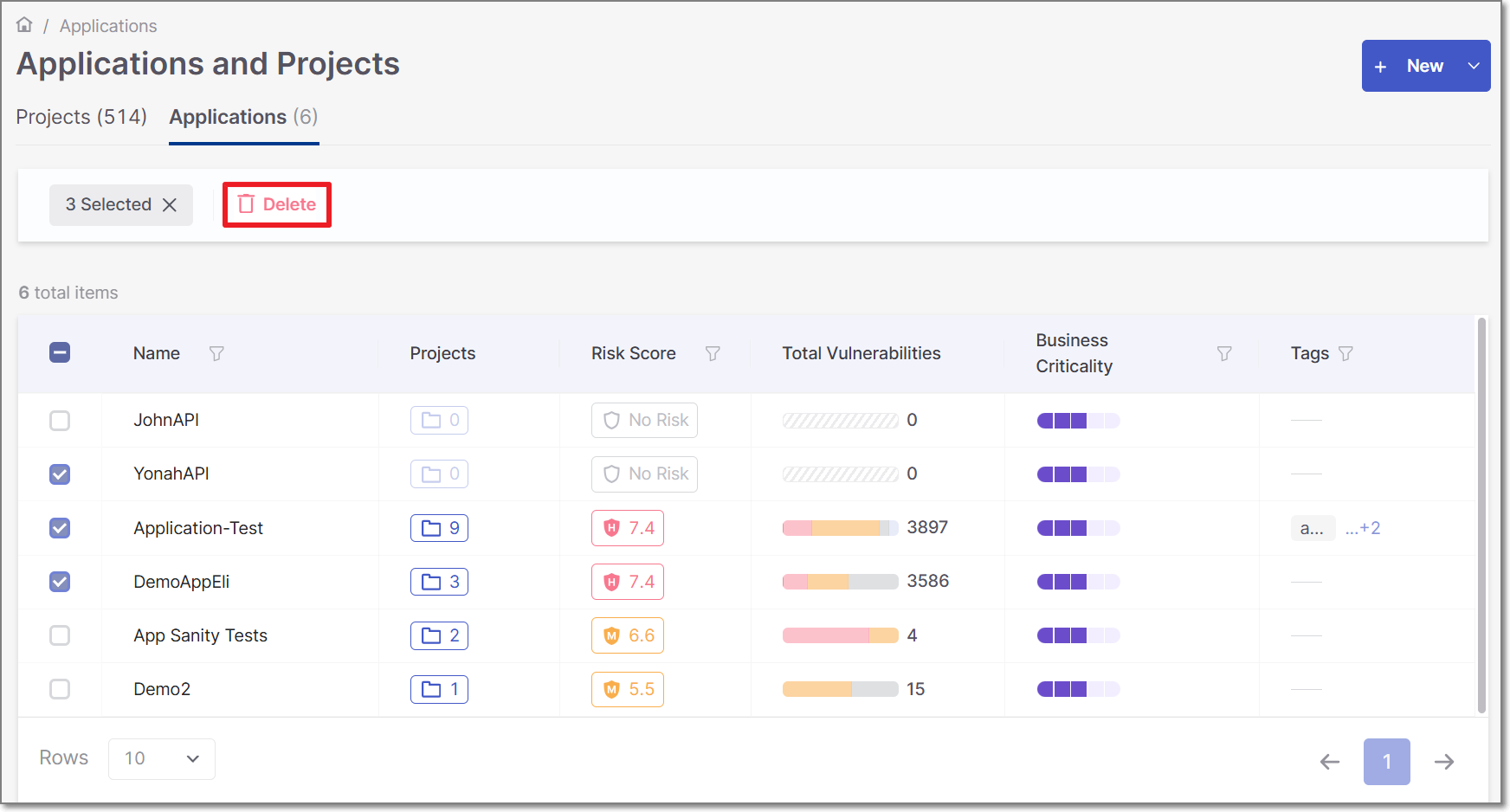The width and height of the screenshot is (1510, 812).
Task: Click the Delete button
Action: pos(276,204)
